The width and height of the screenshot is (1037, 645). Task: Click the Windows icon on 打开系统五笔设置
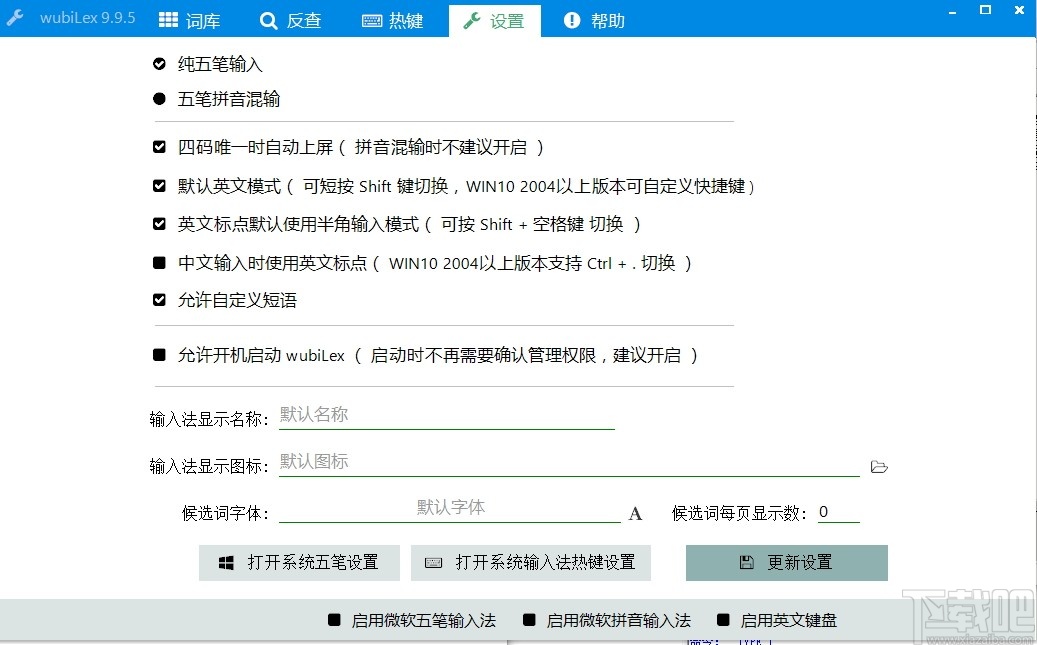(x=225, y=562)
